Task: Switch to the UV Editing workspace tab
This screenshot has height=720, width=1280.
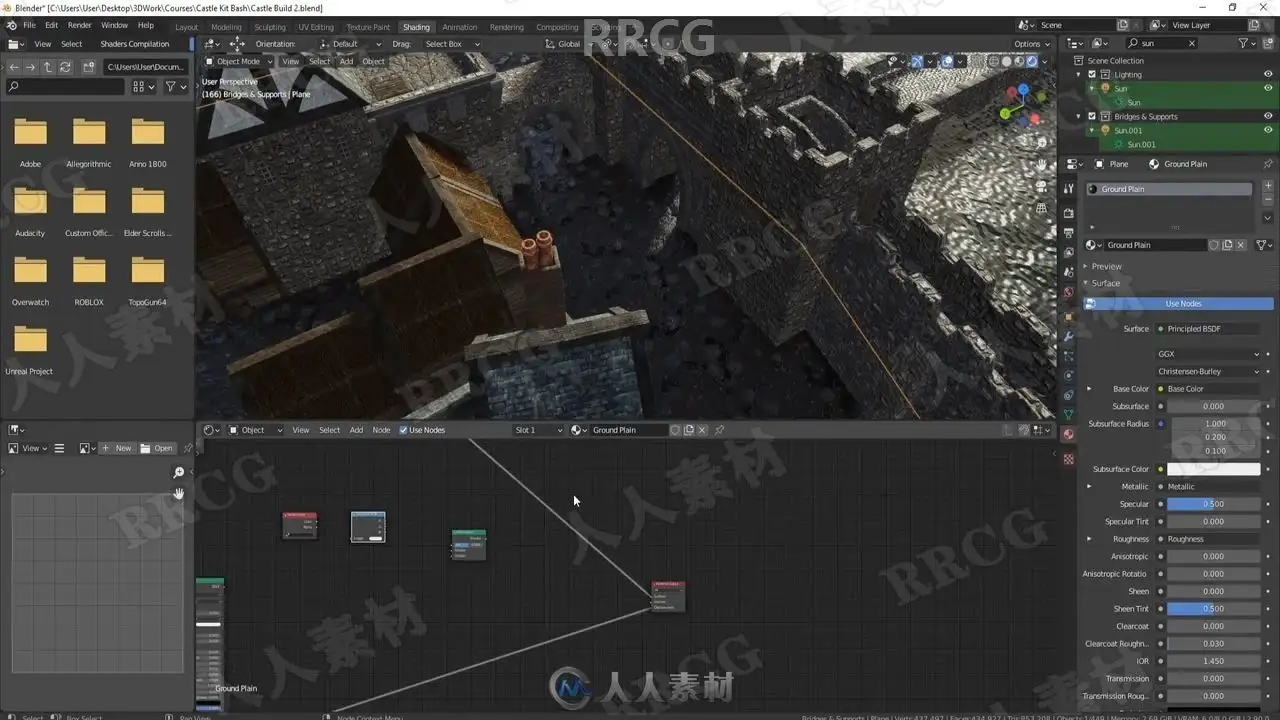Action: 316,27
